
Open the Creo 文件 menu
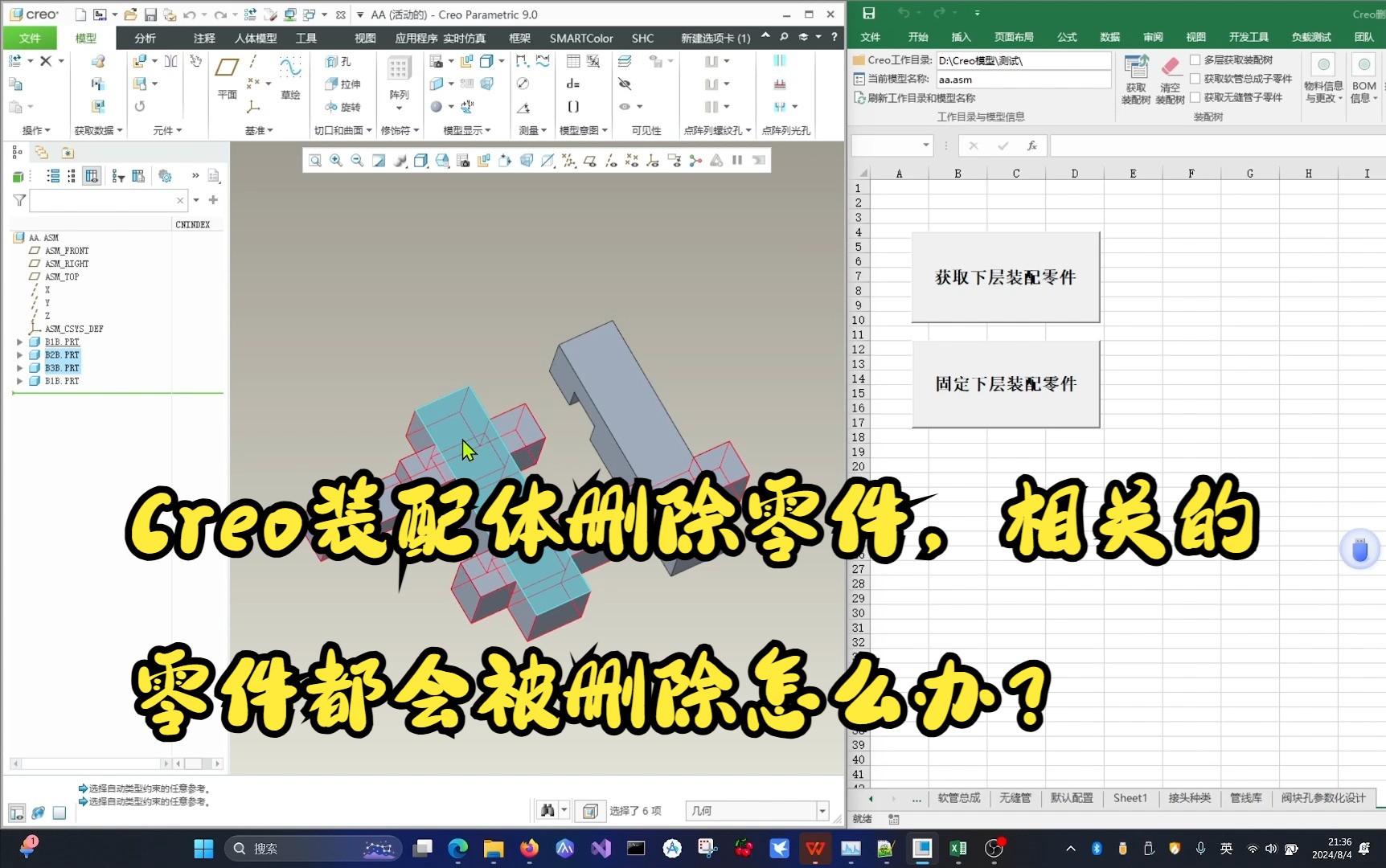[30, 38]
